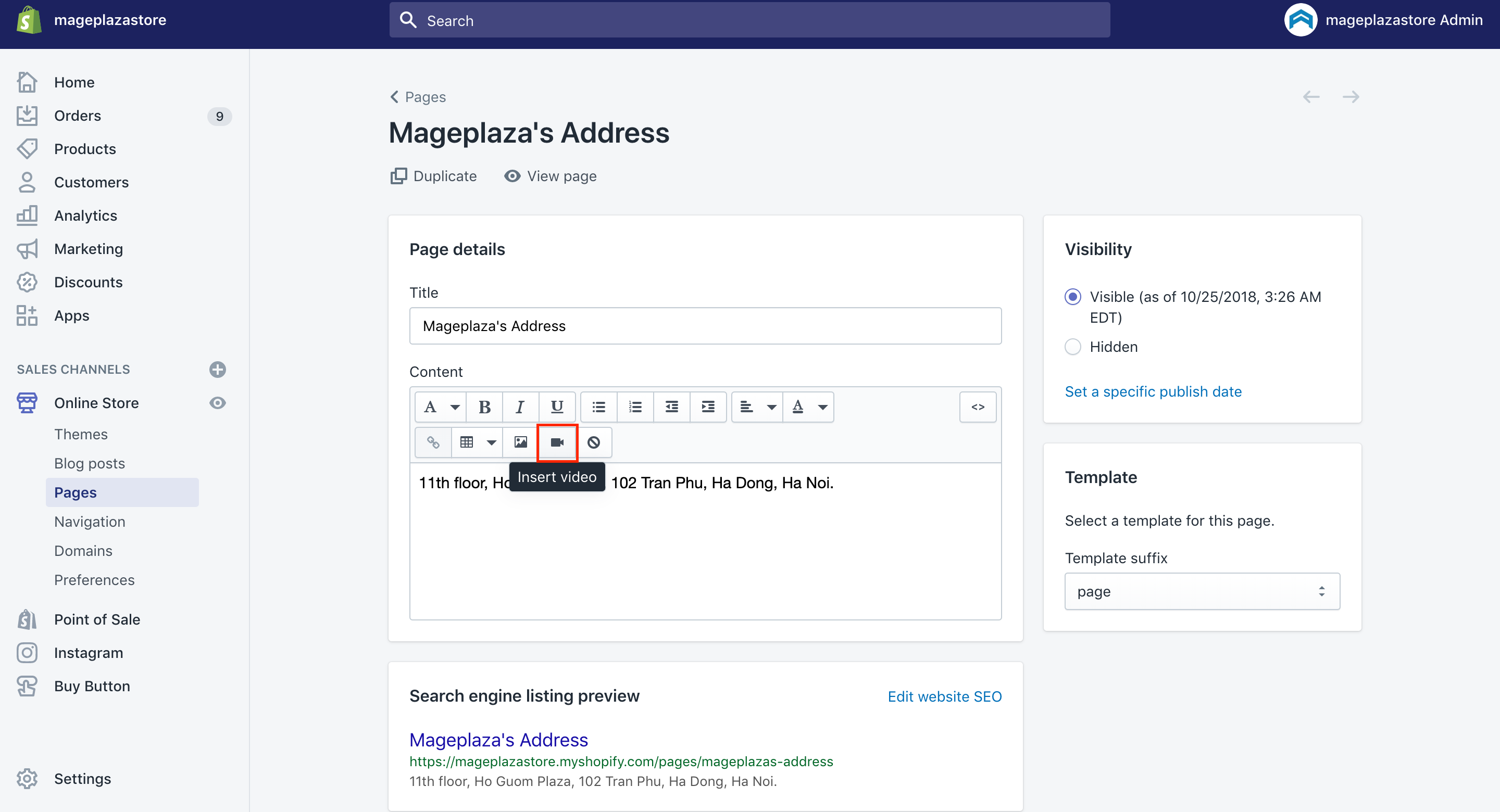
Task: Select the Visible radio option
Action: coord(1072,297)
